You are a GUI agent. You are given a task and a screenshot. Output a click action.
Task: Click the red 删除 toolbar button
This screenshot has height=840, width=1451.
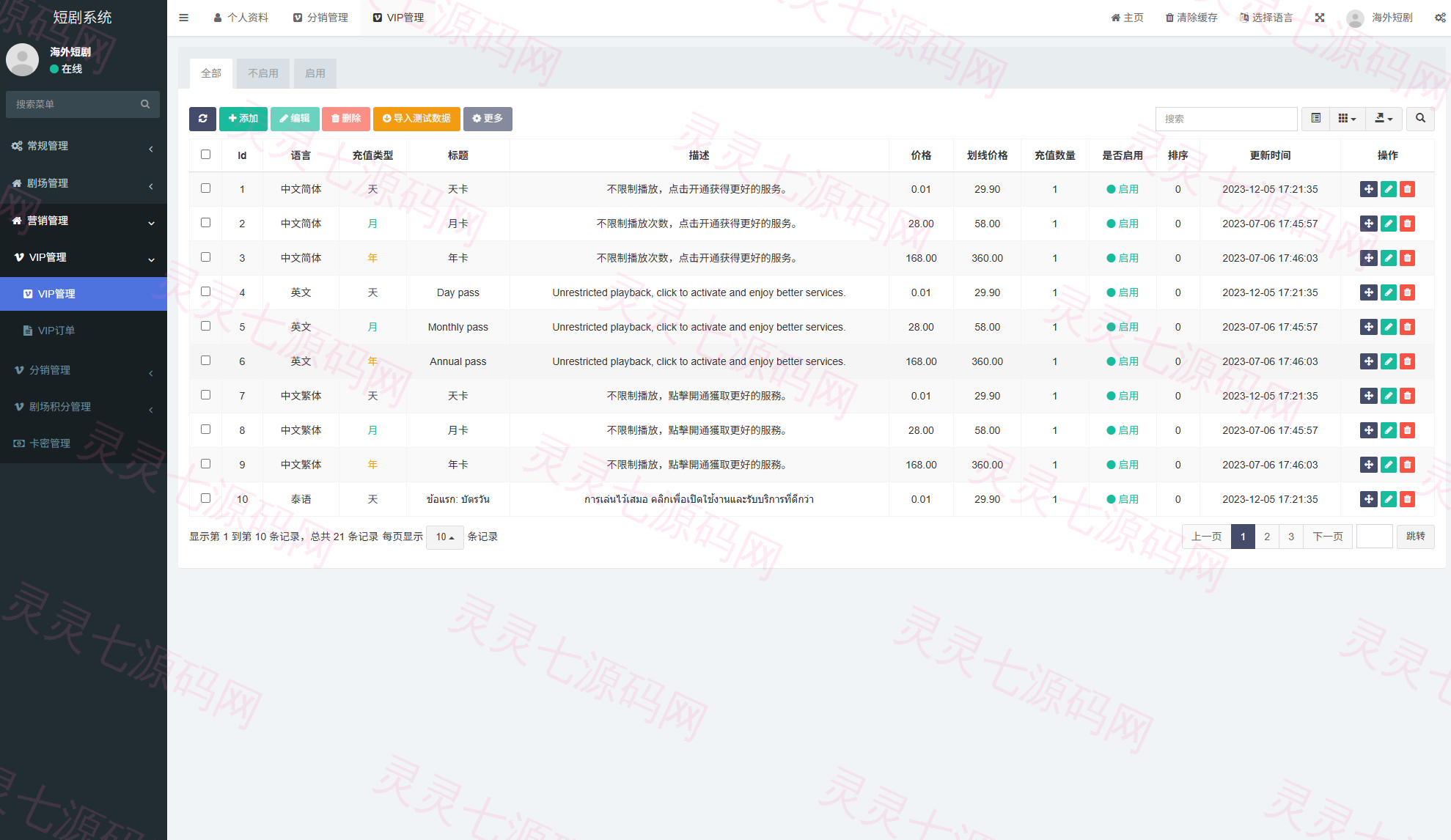(346, 119)
